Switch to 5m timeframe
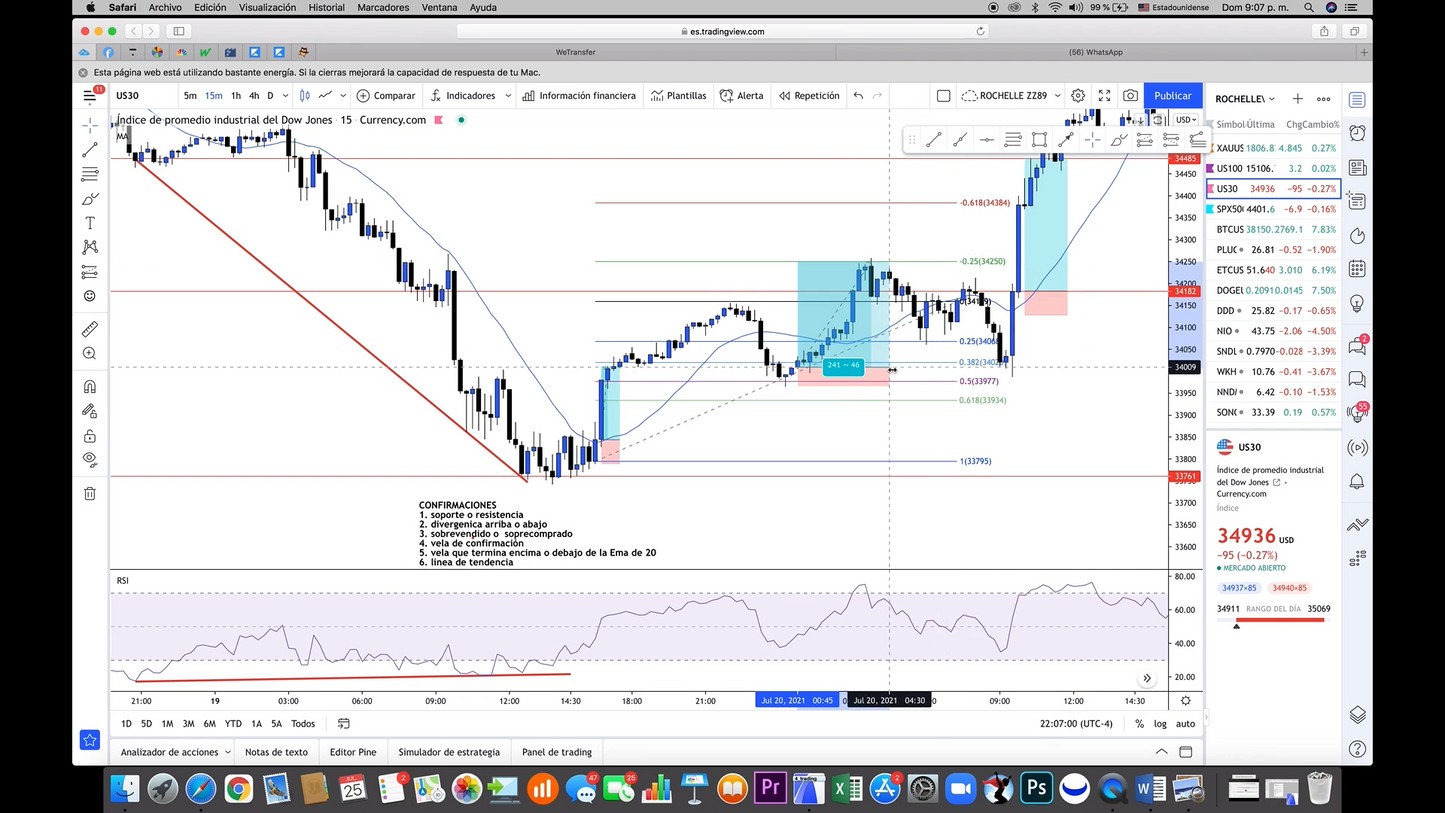This screenshot has height=813, width=1445. (190, 96)
